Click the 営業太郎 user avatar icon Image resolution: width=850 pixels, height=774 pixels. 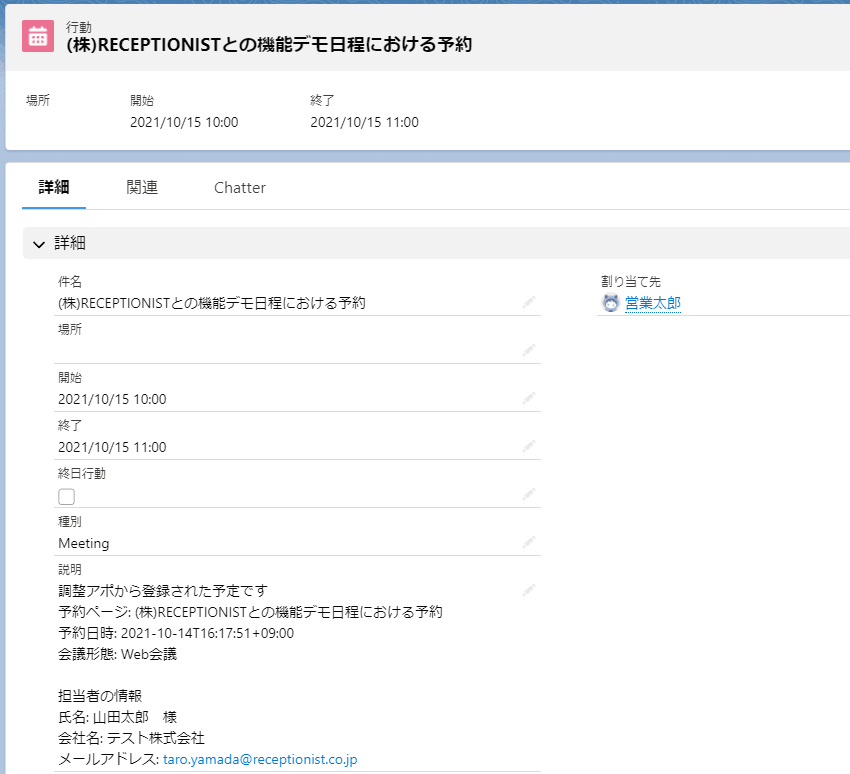(x=610, y=303)
